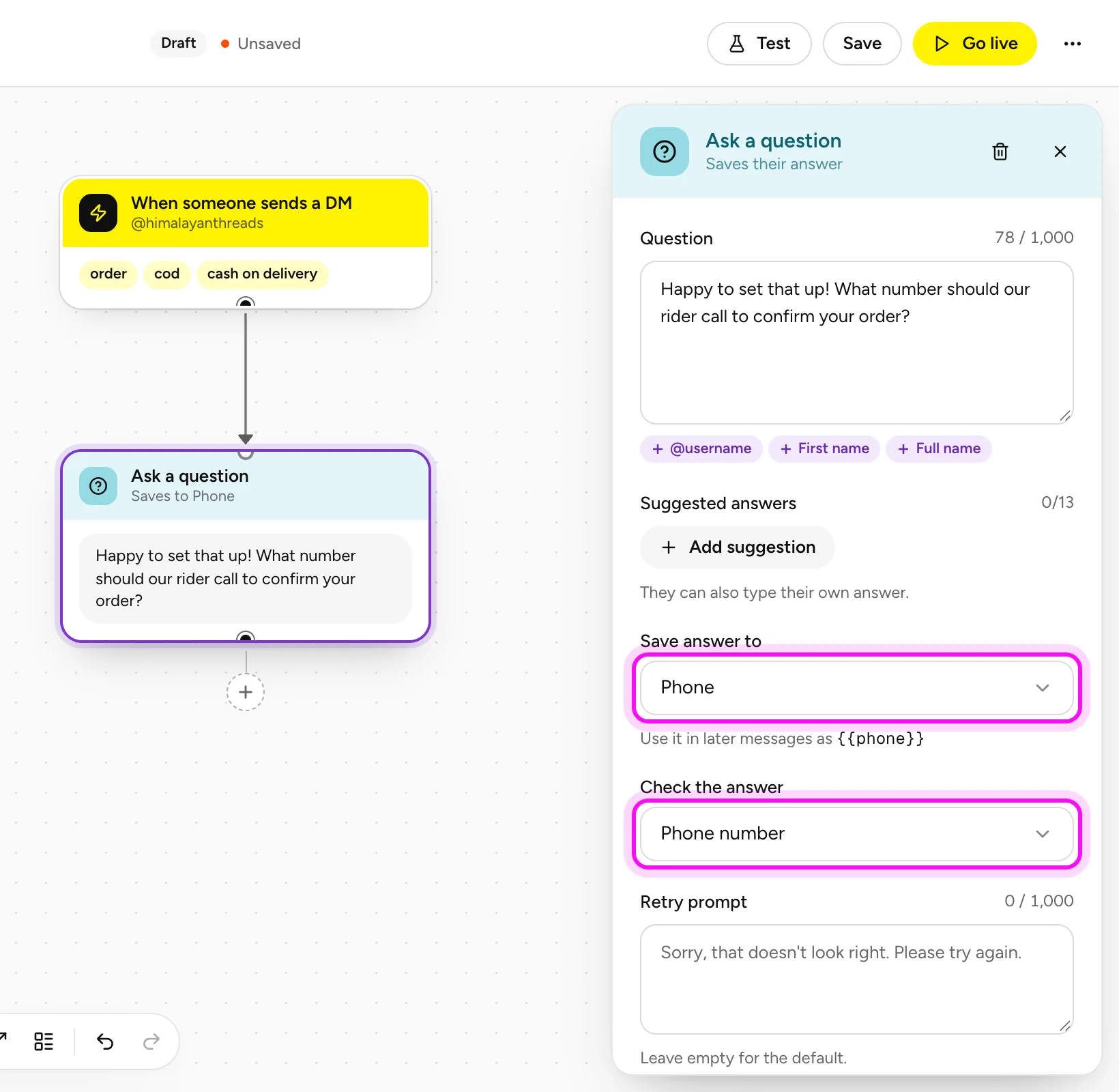Add a new step with the plus circle
The height and width of the screenshot is (1092, 1119).
[246, 692]
